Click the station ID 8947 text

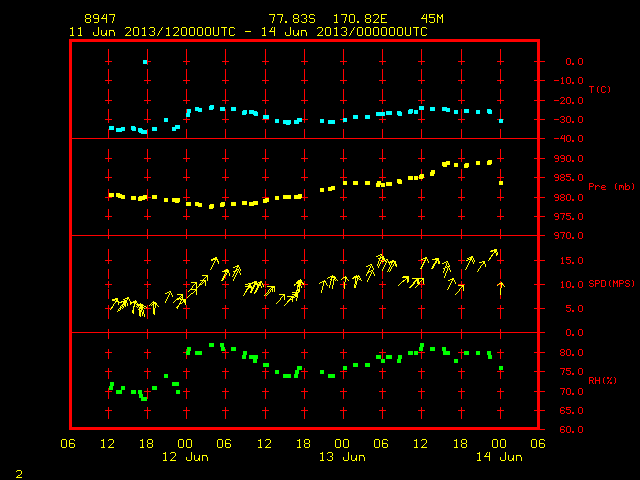[x=100, y=19]
